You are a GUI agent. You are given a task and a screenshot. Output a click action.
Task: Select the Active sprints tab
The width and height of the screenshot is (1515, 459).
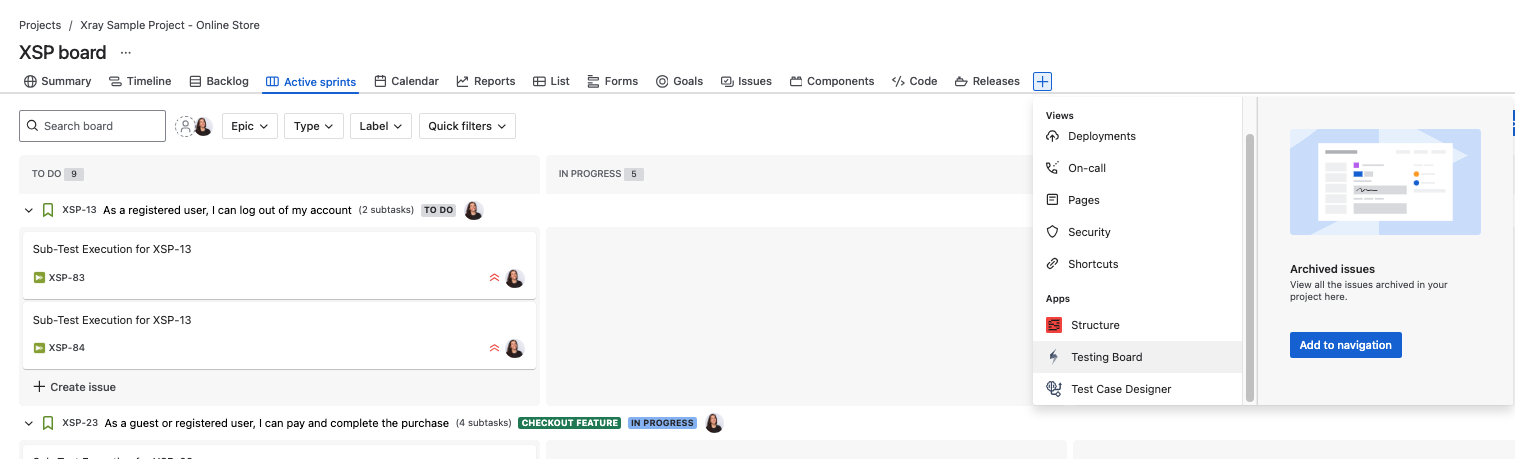point(311,81)
